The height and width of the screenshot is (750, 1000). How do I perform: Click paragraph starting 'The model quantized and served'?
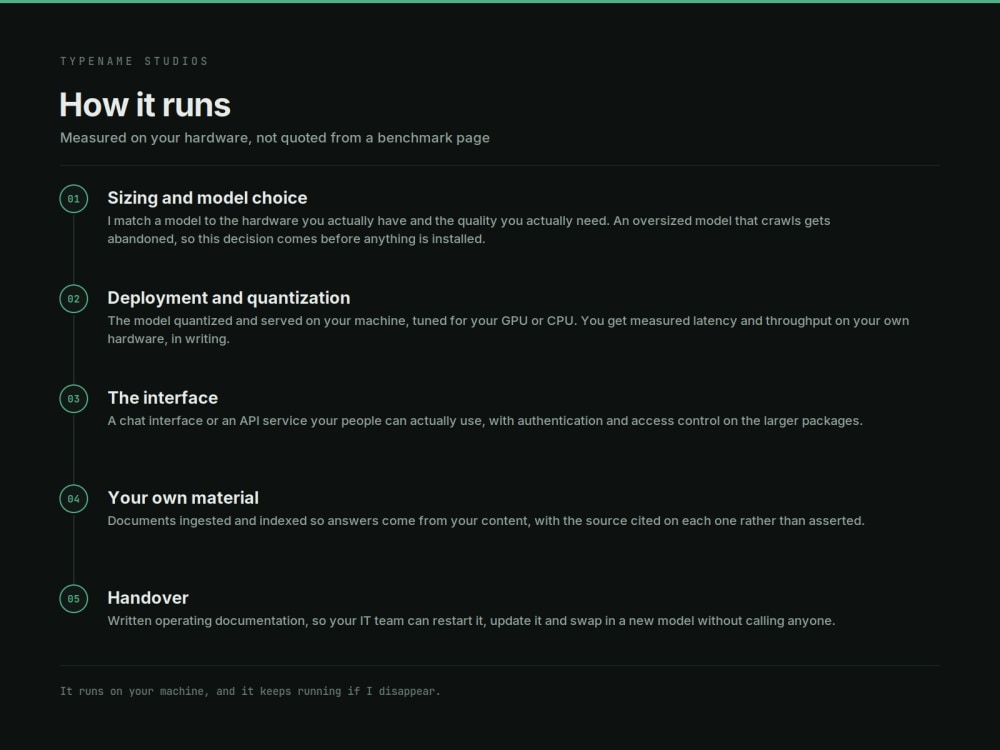[508, 330]
